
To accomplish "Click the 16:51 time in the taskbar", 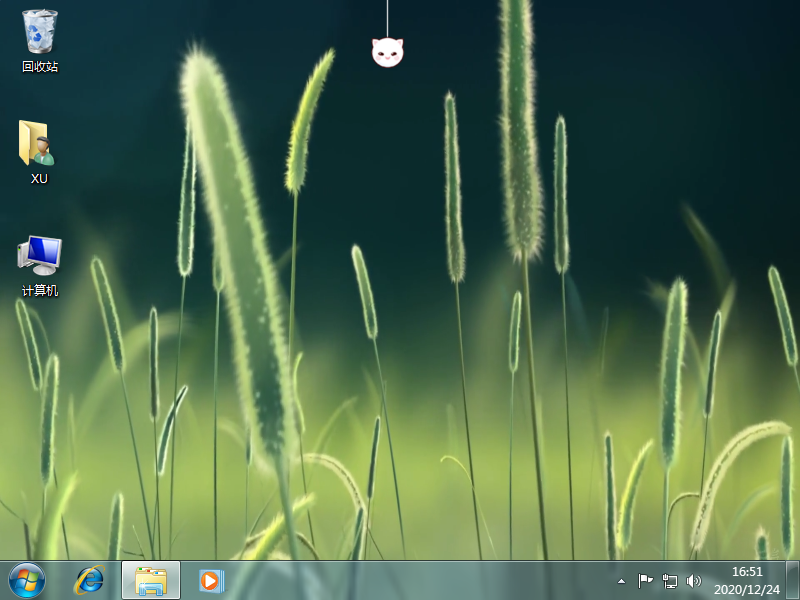I will [x=747, y=572].
